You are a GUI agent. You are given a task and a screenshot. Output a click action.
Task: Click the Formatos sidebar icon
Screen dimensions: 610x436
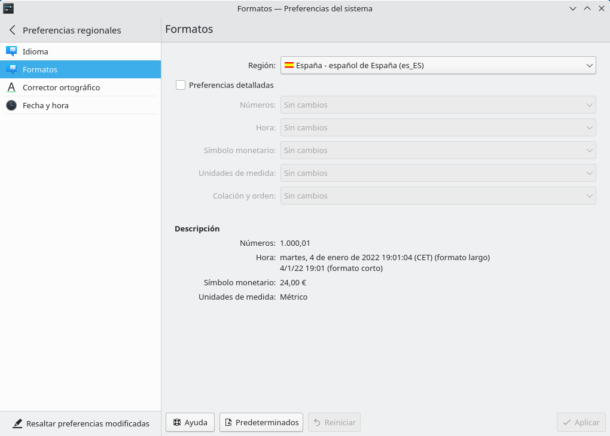[x=11, y=69]
